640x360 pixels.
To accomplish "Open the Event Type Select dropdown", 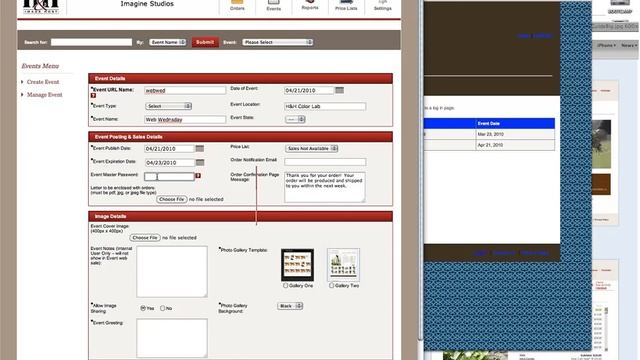I will coord(168,106).
